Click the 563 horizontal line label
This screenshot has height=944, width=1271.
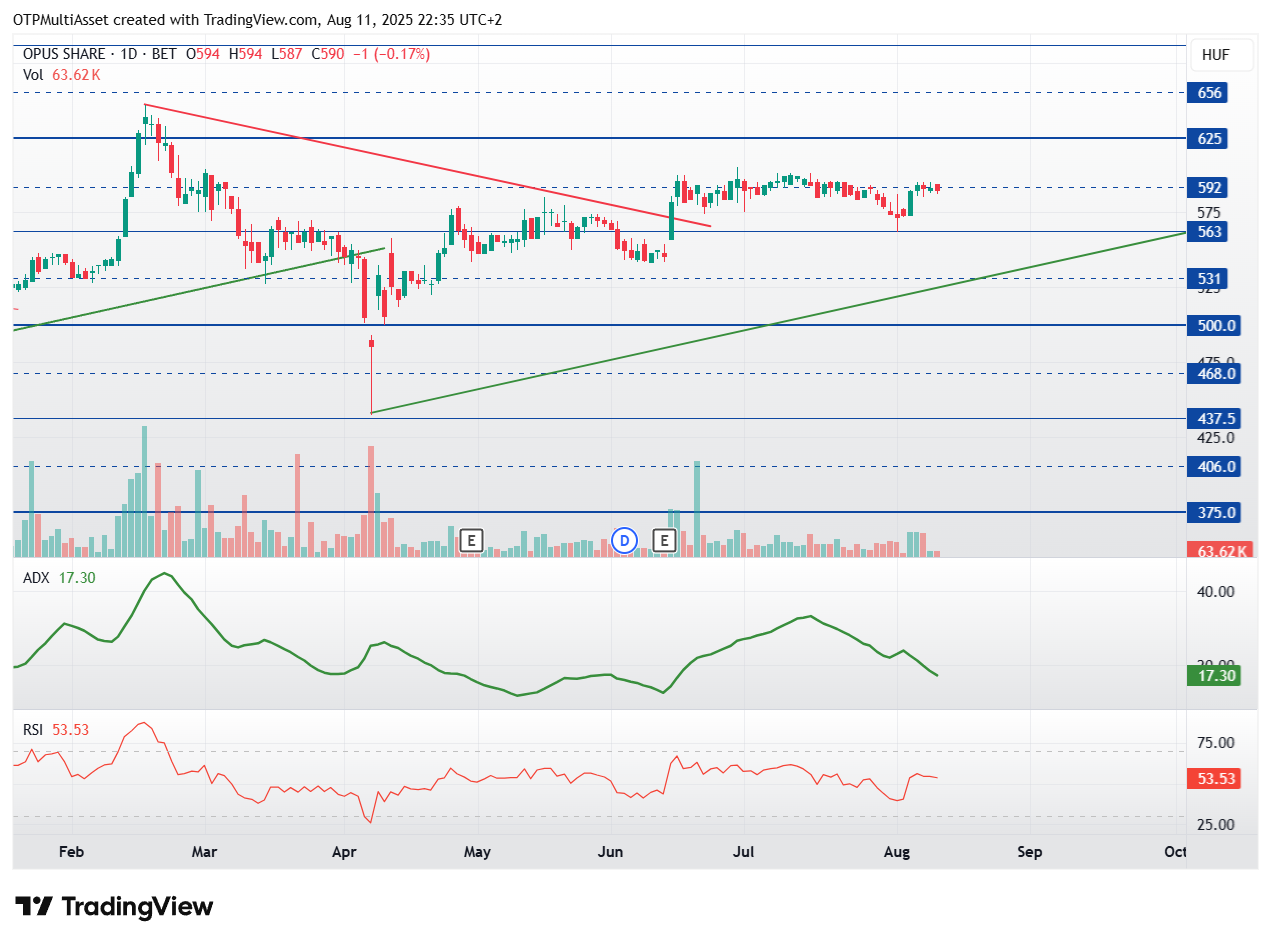1210,231
